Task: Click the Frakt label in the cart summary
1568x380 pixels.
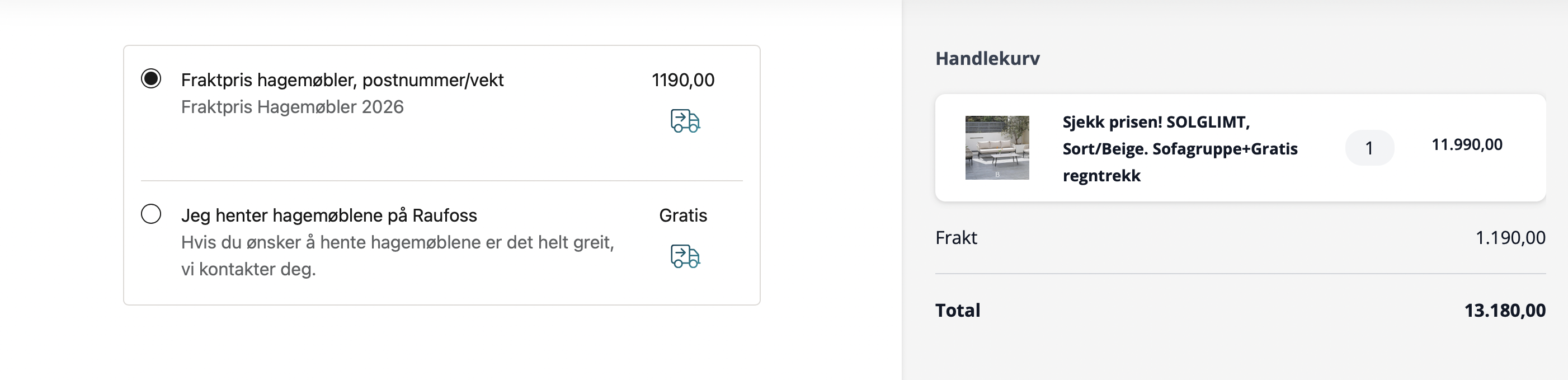Action: pyautogui.click(x=955, y=237)
